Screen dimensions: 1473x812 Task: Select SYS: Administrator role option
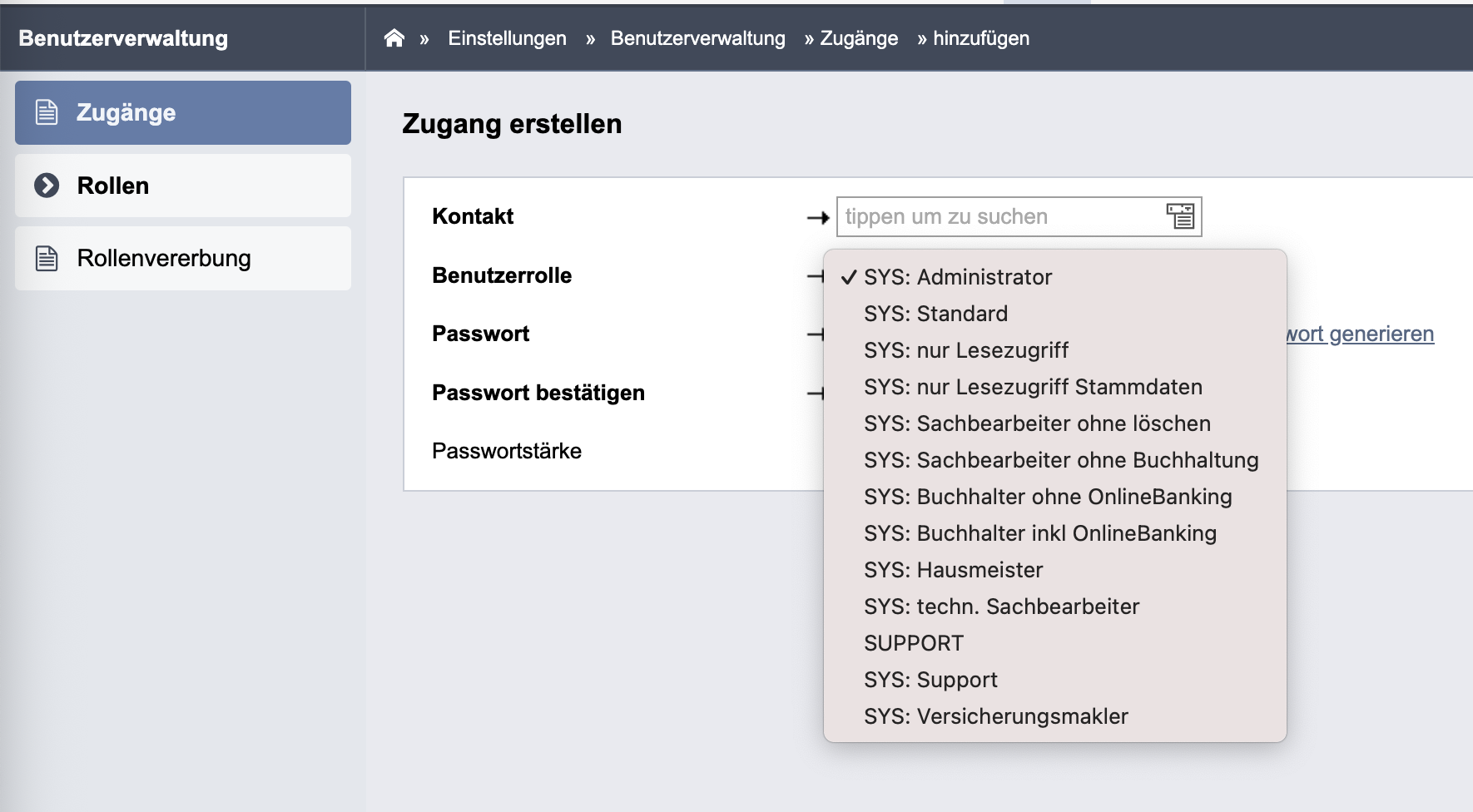tap(1055, 277)
